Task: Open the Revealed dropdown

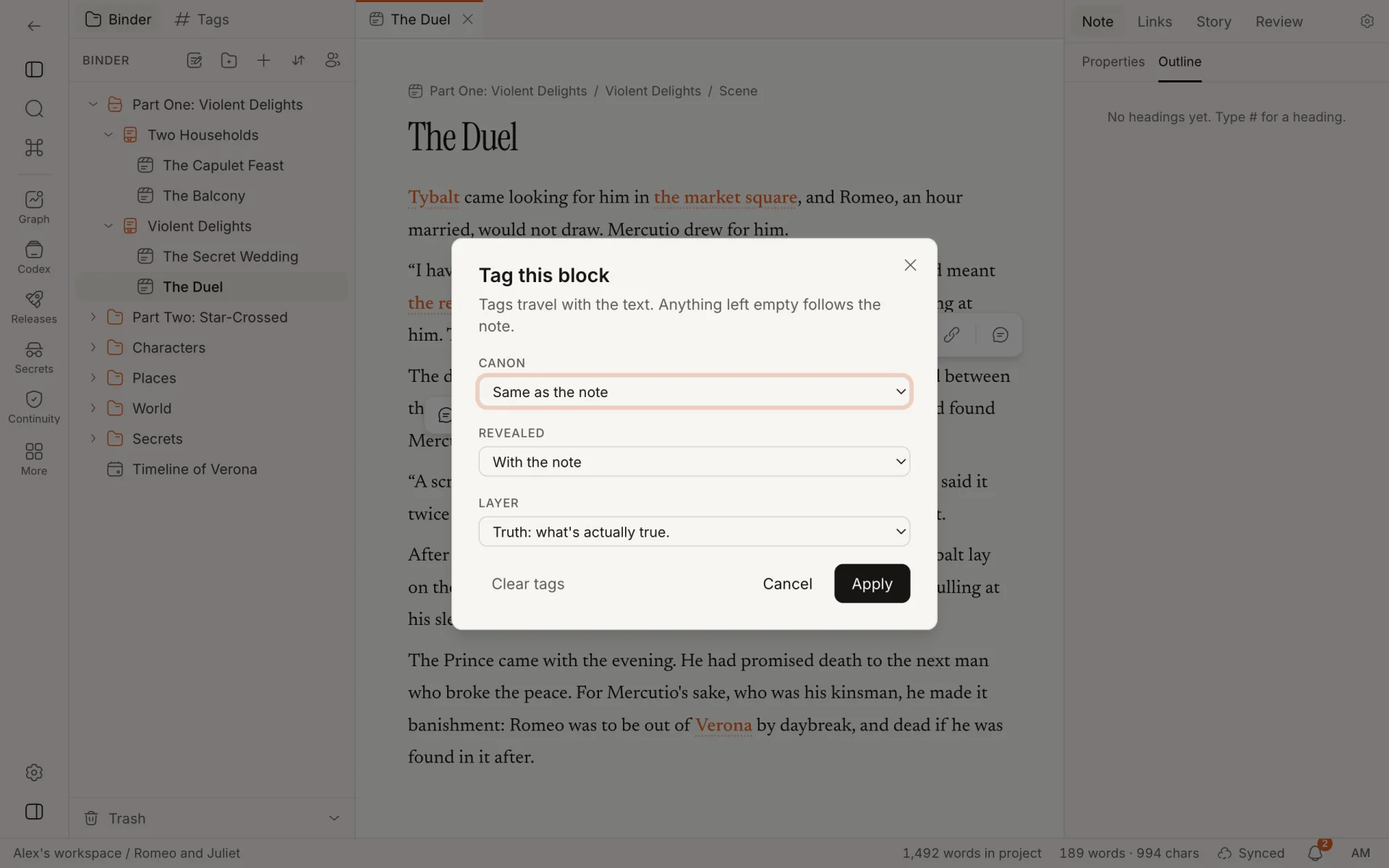Action: pyautogui.click(x=694, y=462)
